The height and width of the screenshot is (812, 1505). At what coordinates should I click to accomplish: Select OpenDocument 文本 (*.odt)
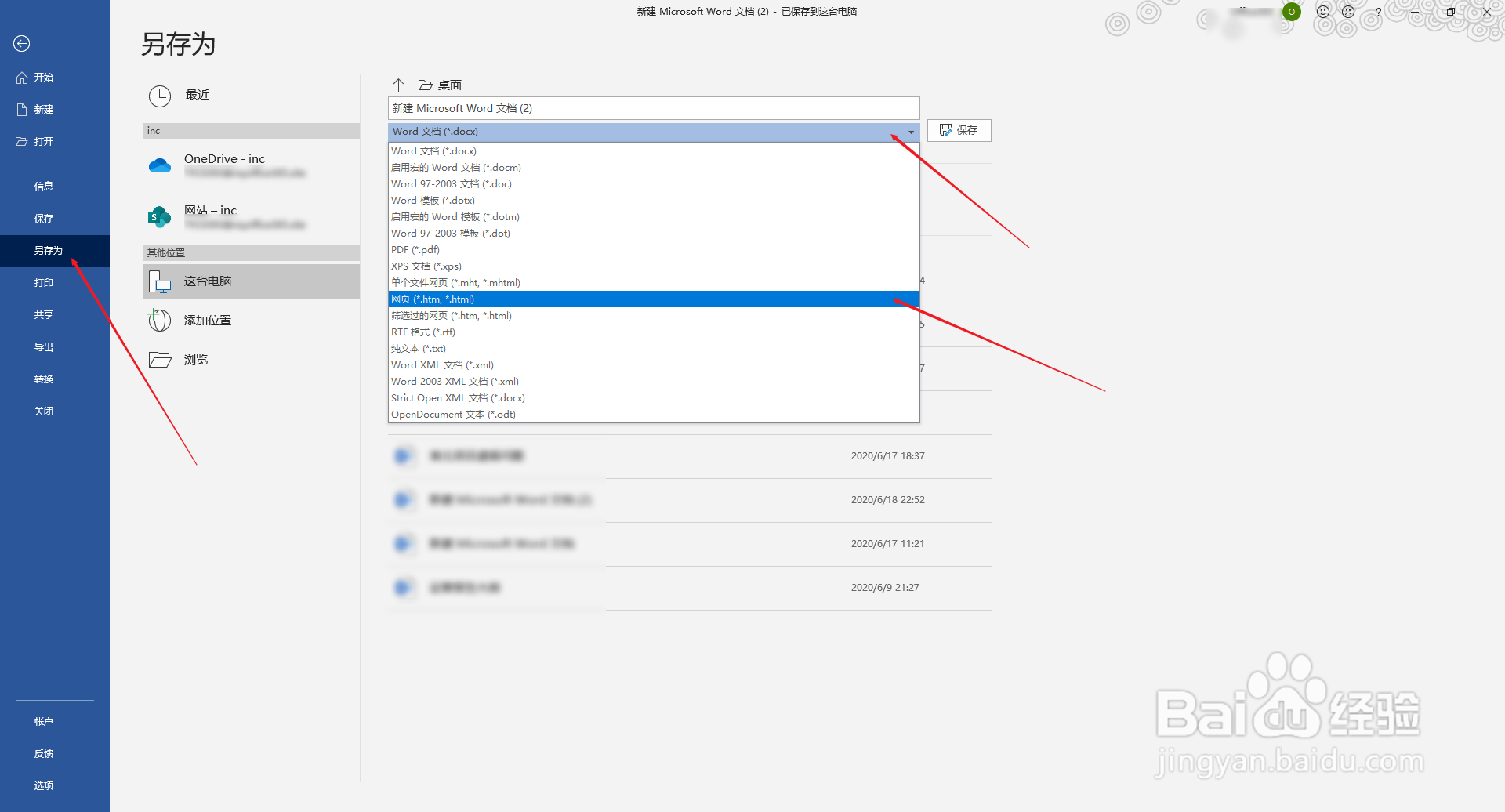coord(654,415)
